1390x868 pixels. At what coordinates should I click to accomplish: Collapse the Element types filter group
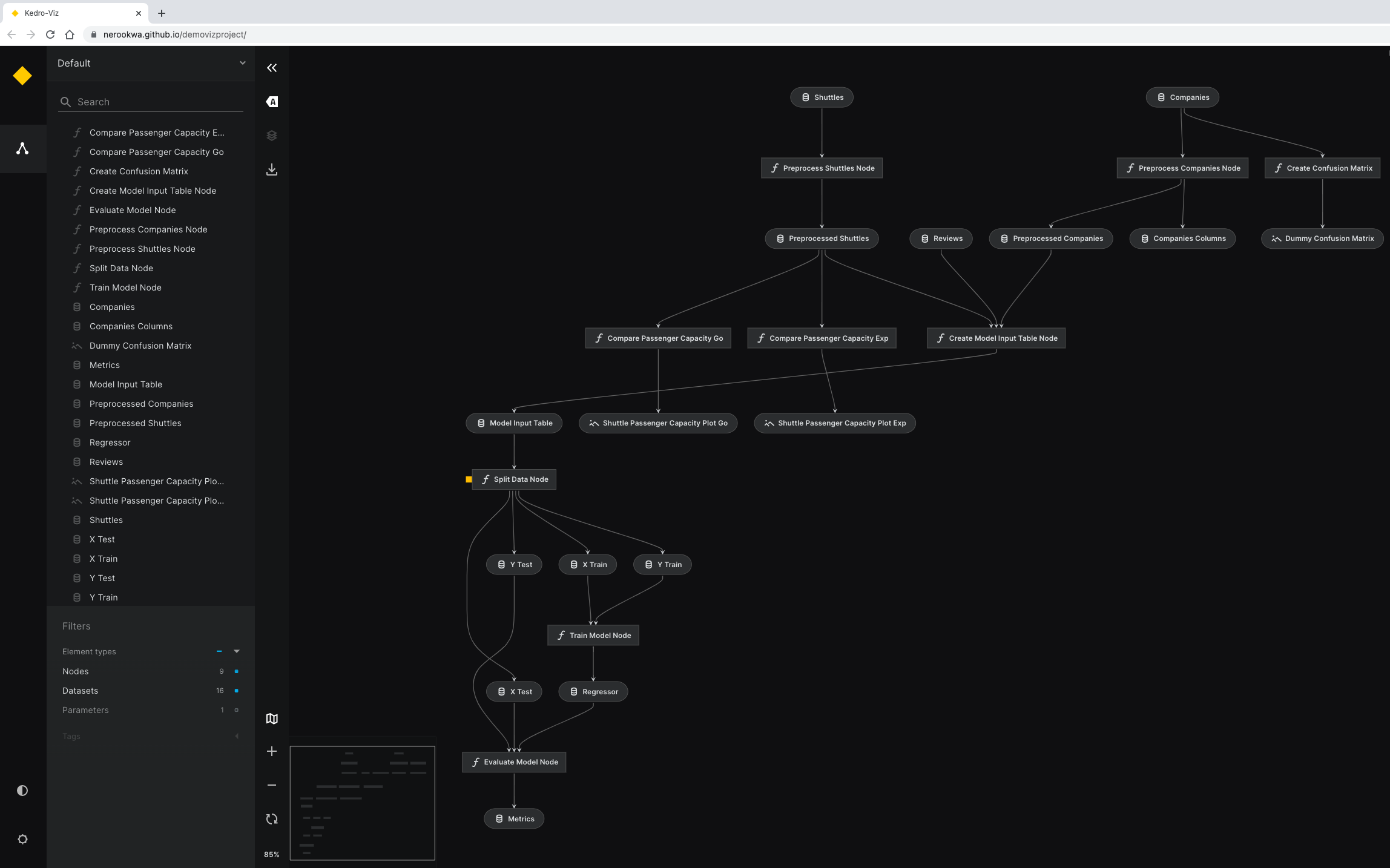tap(237, 651)
